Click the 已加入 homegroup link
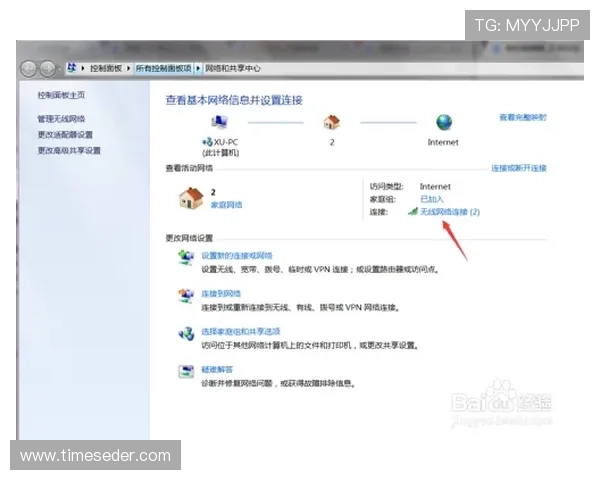The image size is (600, 480). pyautogui.click(x=432, y=199)
